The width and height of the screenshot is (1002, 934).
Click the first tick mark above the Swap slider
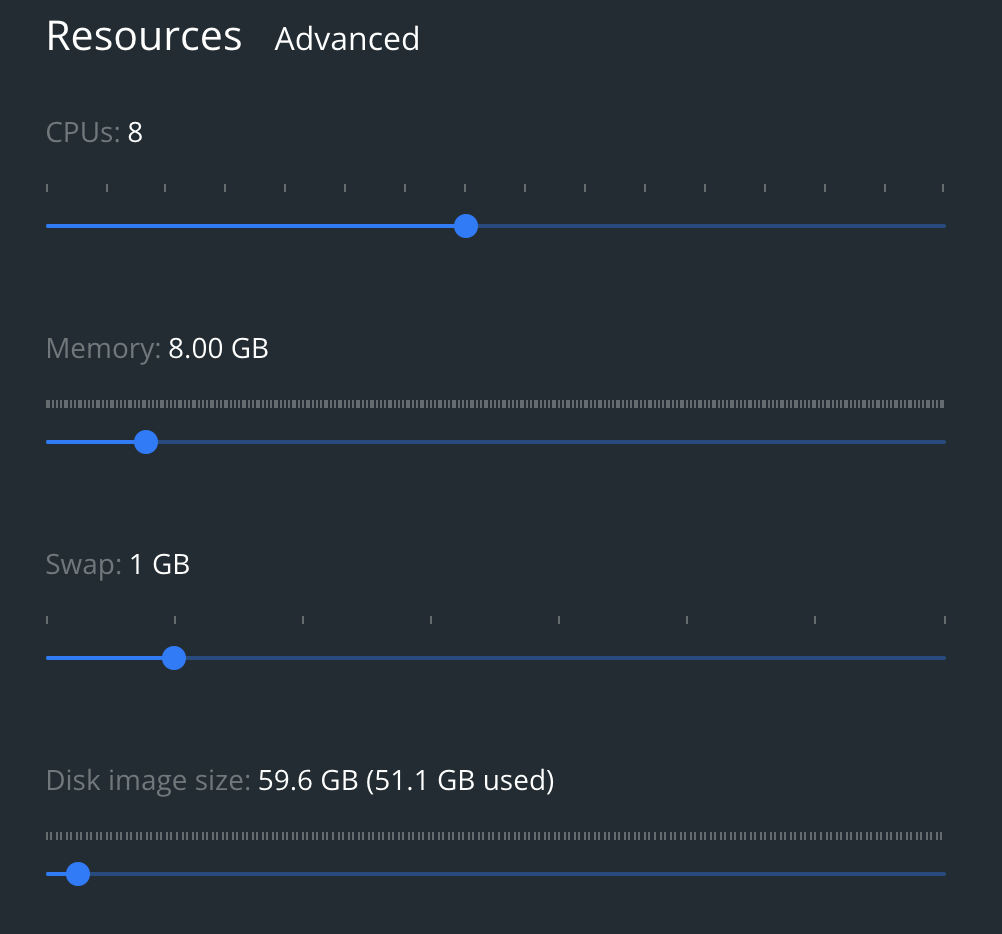48,619
